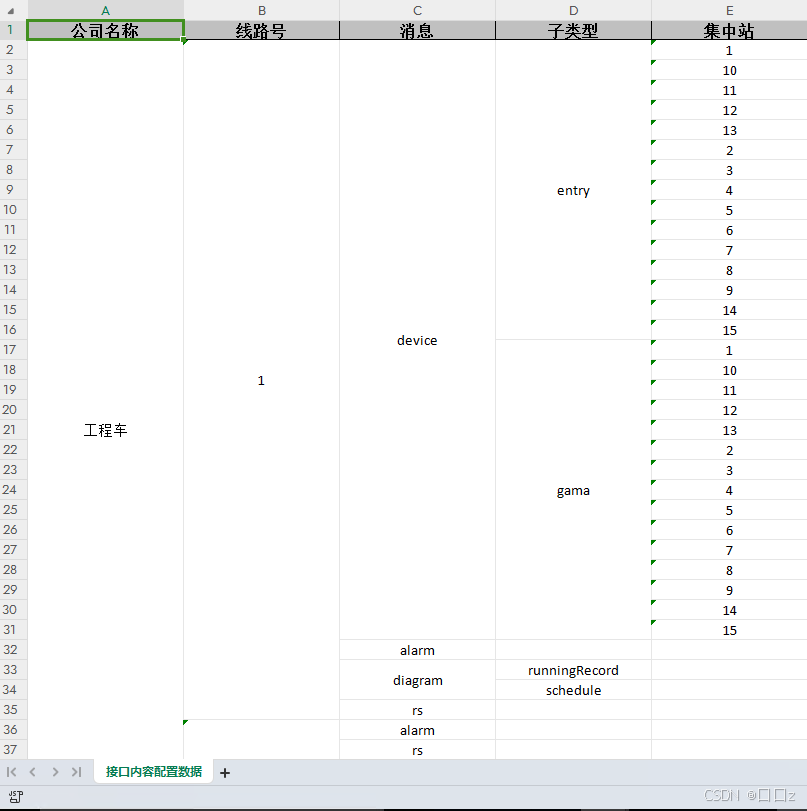Click cell E20 containing 12
This screenshot has width=807, height=811.
(729, 410)
